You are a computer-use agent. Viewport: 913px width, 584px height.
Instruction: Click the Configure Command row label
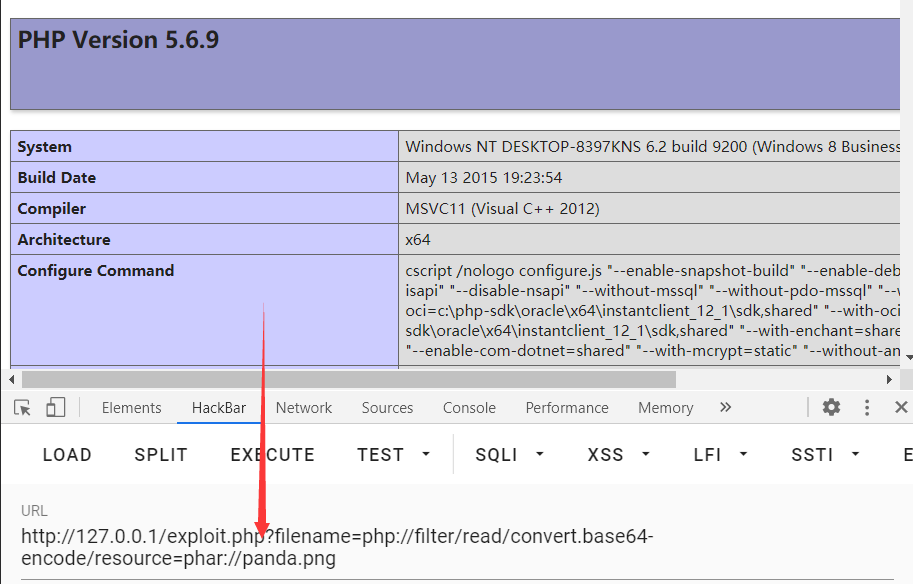click(95, 271)
